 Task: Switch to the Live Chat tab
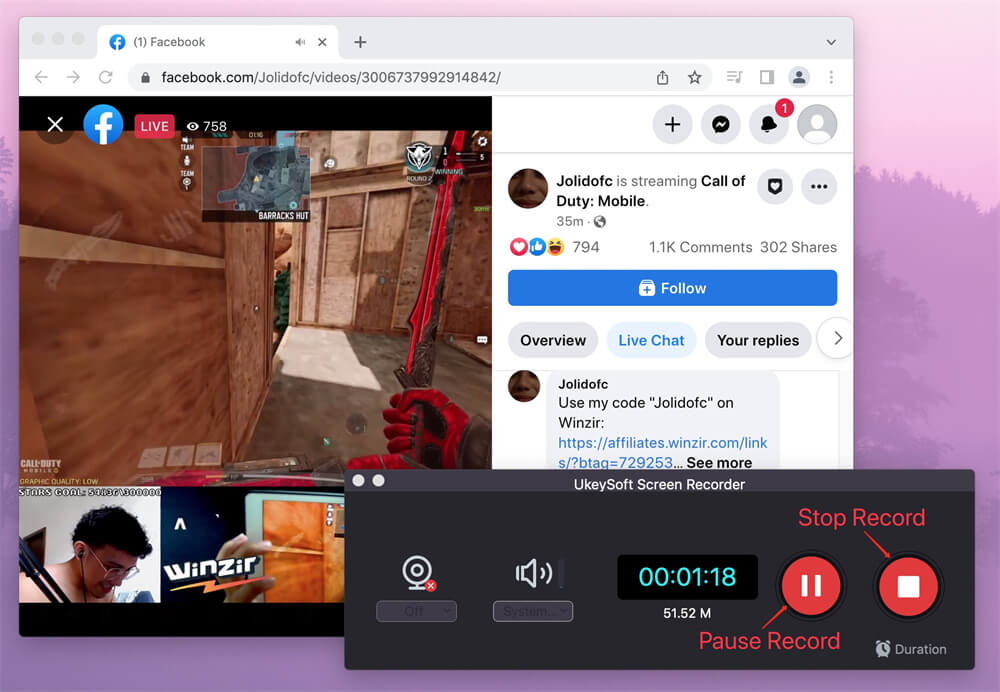[x=651, y=340]
